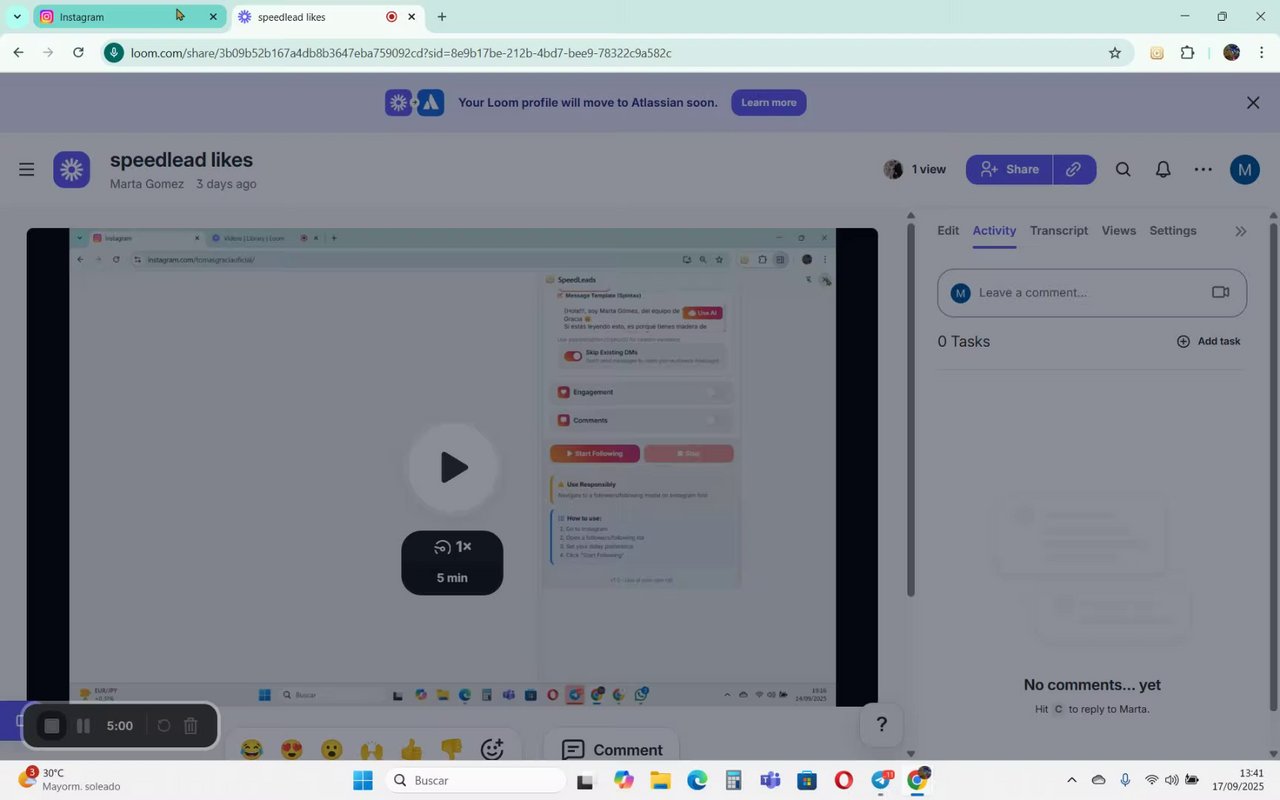Screen dimensions: 1280x800
Task: Change the 1× playback speed
Action: tap(452, 547)
